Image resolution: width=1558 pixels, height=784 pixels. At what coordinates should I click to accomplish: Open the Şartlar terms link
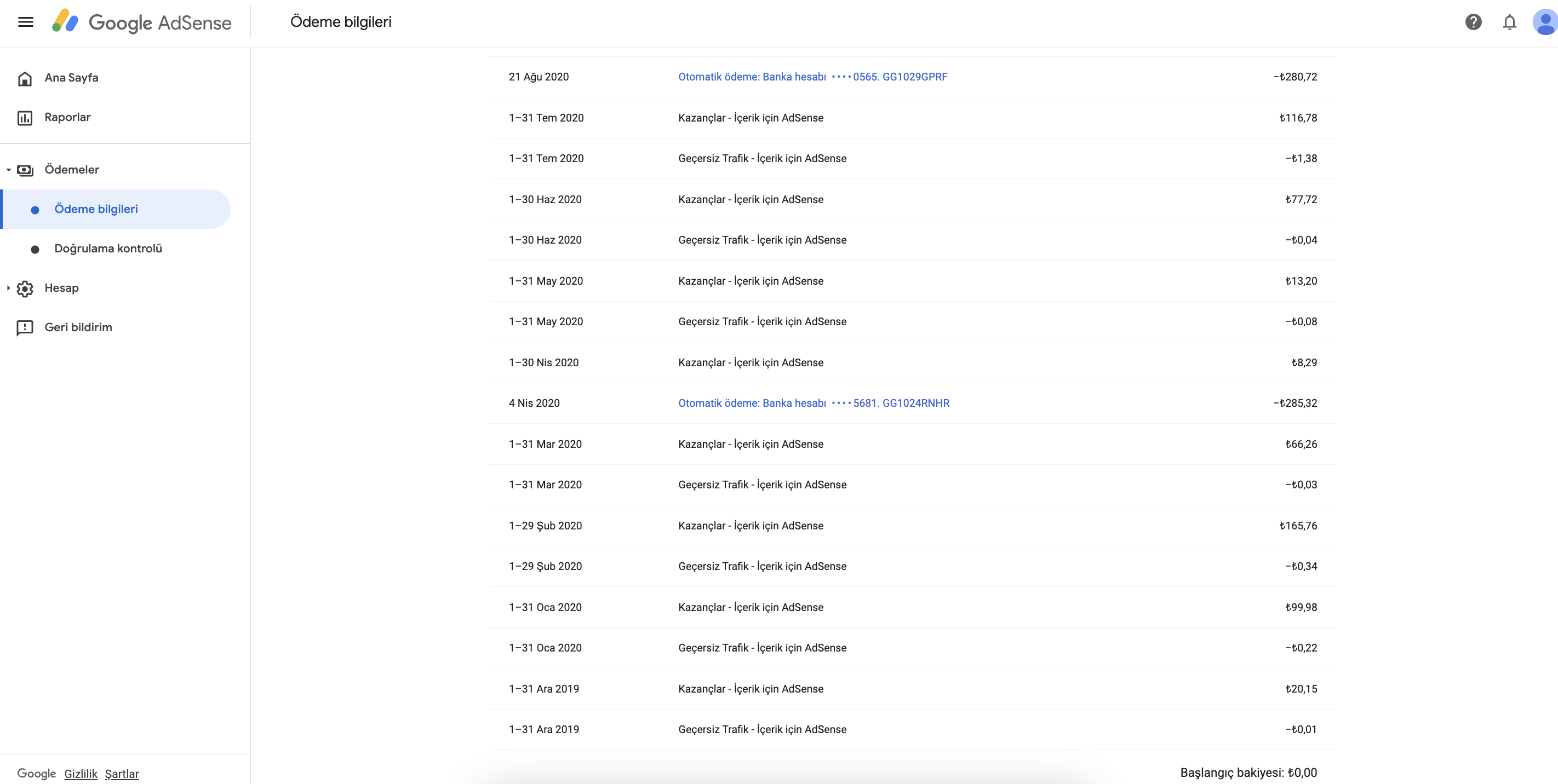pyautogui.click(x=122, y=774)
